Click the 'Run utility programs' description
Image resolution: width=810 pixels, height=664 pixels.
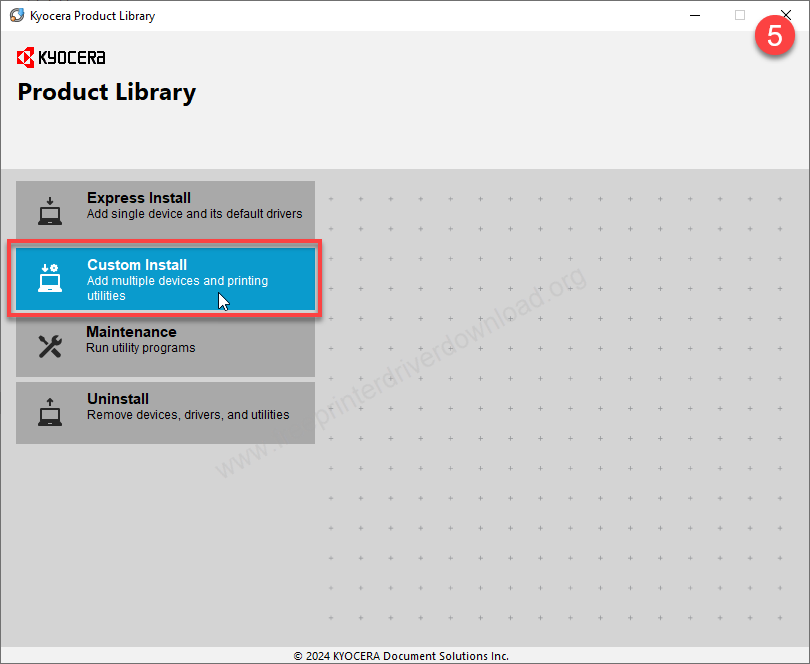point(141,348)
